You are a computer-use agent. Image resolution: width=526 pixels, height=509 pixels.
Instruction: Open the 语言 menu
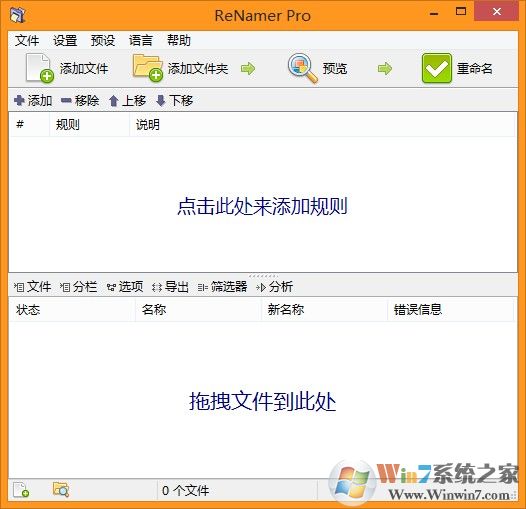tap(141, 41)
